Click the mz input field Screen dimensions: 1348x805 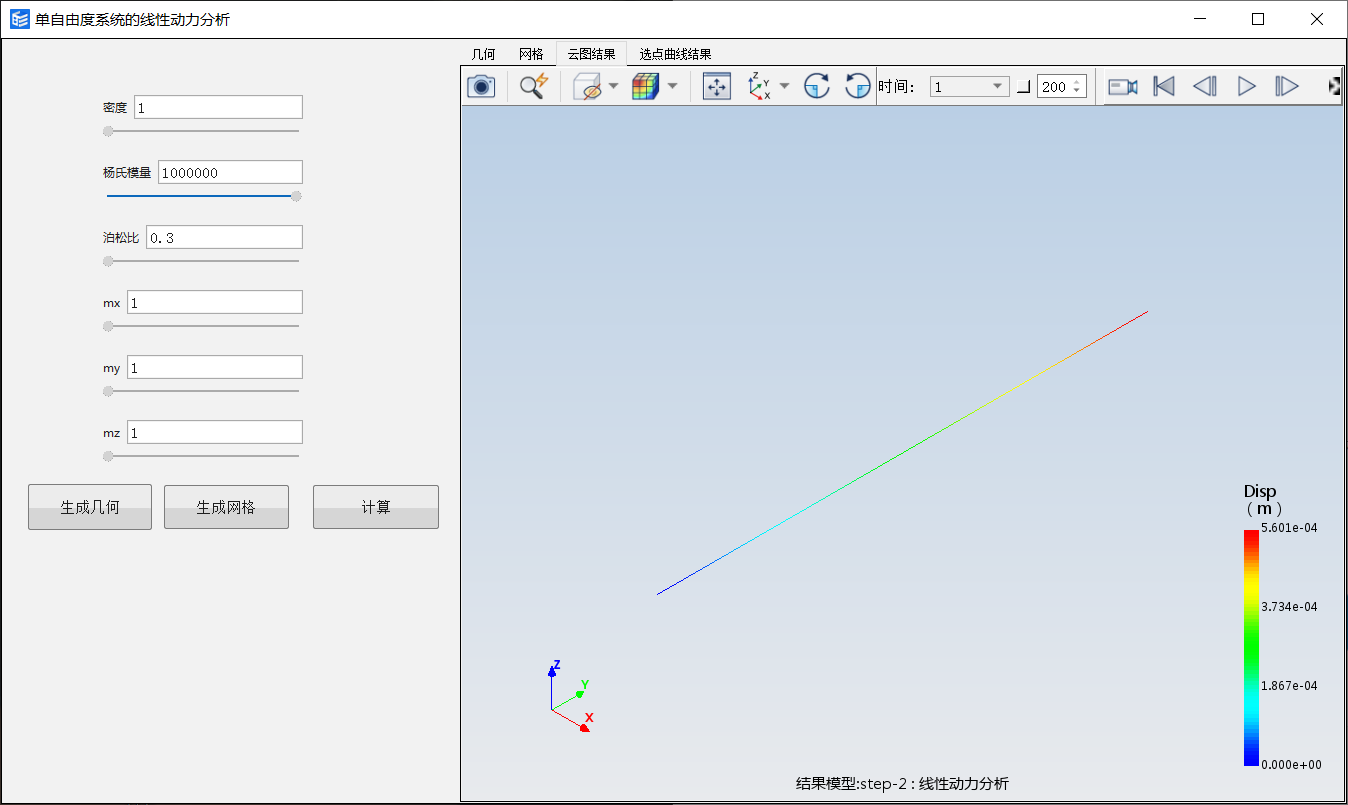pos(215,432)
